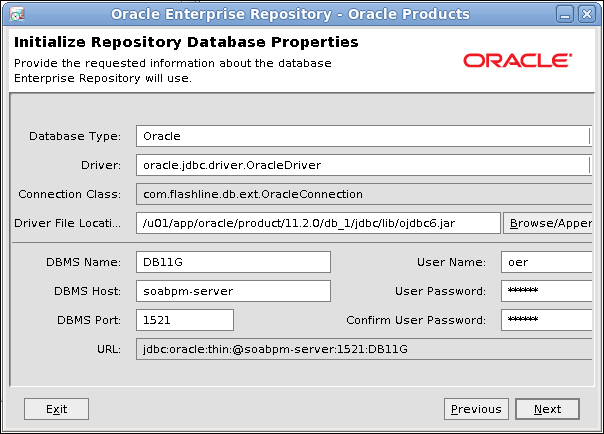Screen dimensions: 604x434
Task: Open the Driver combo box
Action: tap(364, 165)
